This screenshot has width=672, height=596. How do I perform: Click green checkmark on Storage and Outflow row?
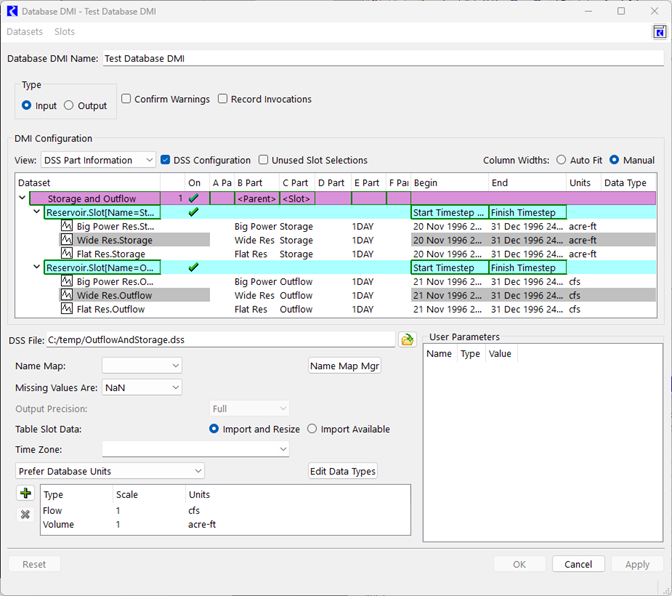pos(193,199)
